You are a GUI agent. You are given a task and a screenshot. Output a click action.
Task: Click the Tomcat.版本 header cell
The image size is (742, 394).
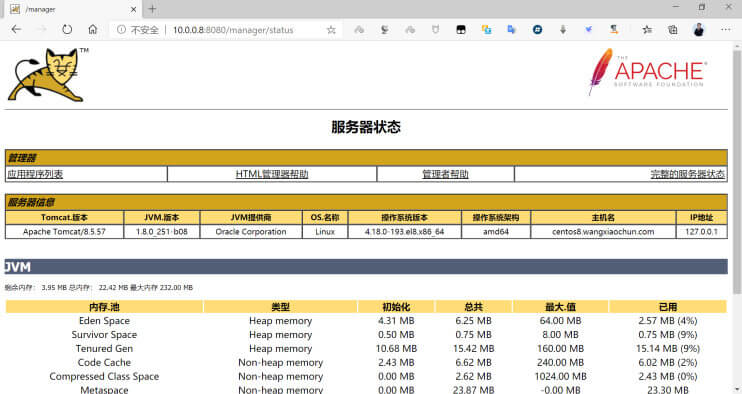click(64, 218)
